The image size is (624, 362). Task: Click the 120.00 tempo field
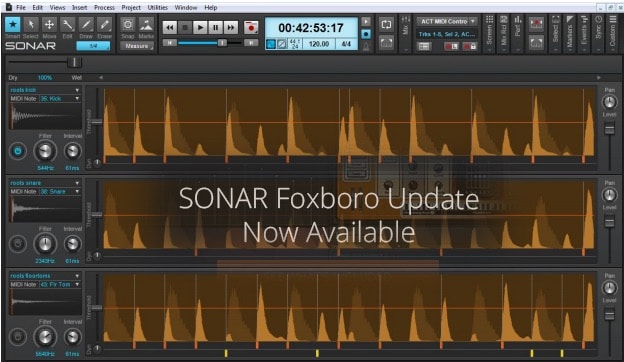[319, 44]
